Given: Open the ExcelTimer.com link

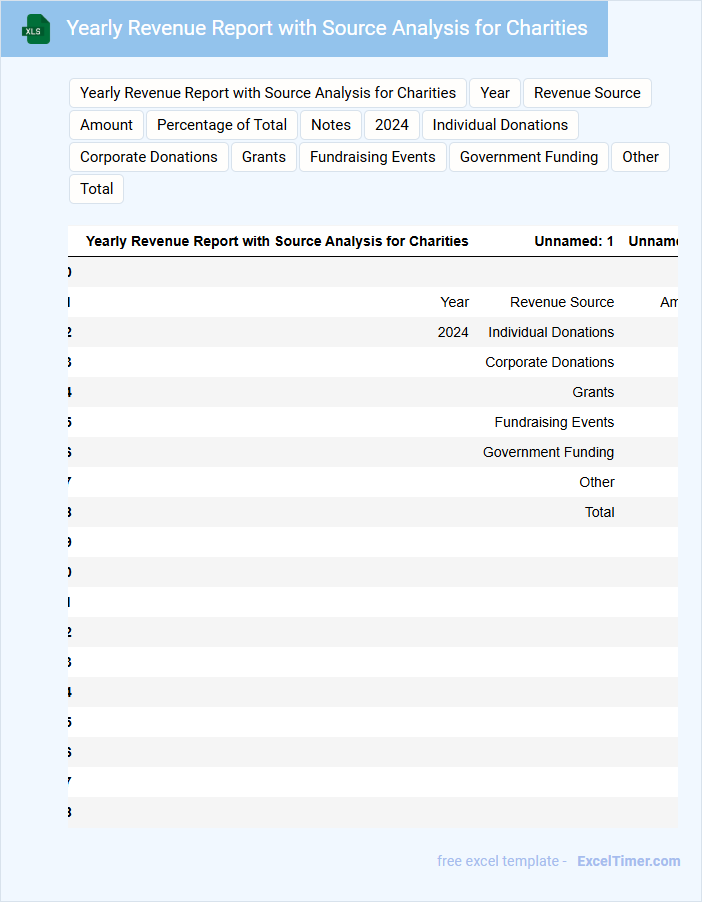Looking at the screenshot, I should (x=628, y=861).
